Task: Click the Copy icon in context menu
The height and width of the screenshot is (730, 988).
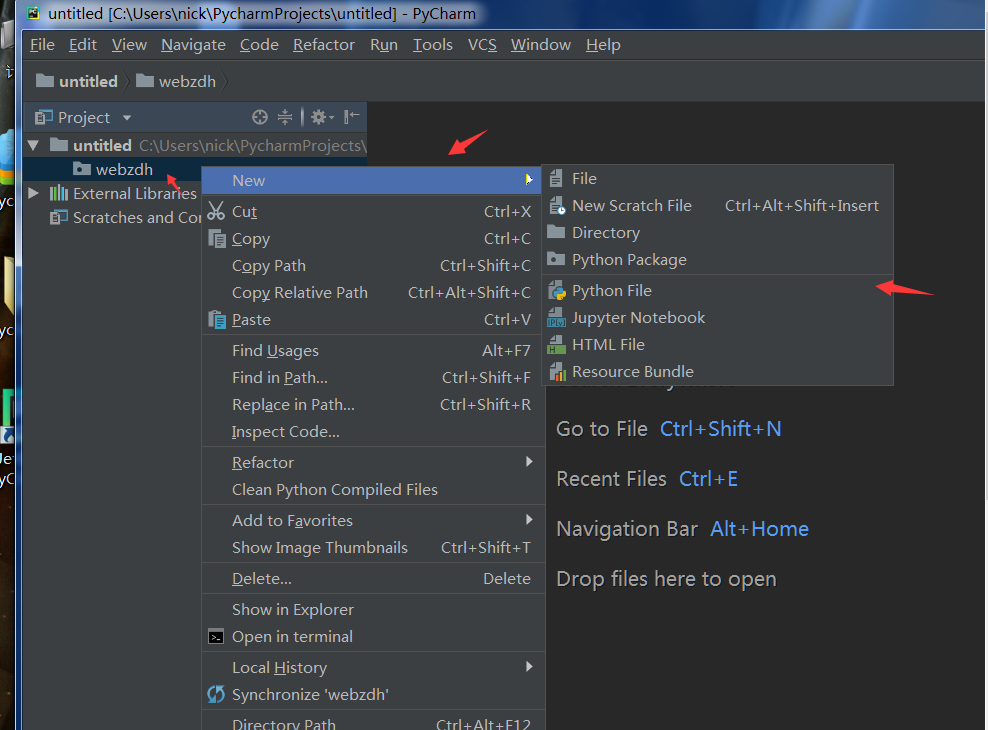Action: pos(217,239)
